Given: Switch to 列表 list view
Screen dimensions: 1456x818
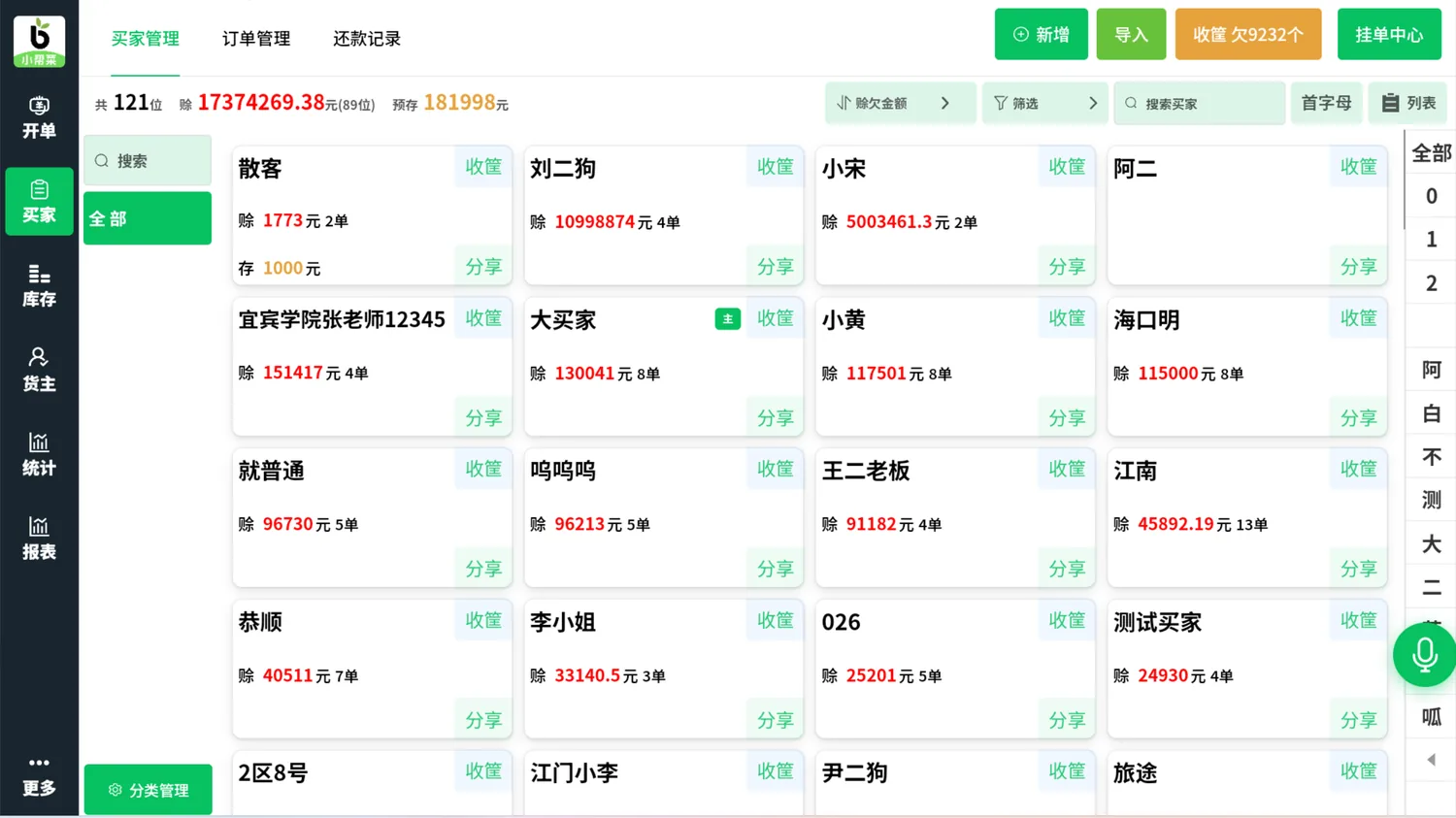Looking at the screenshot, I should (x=1407, y=103).
